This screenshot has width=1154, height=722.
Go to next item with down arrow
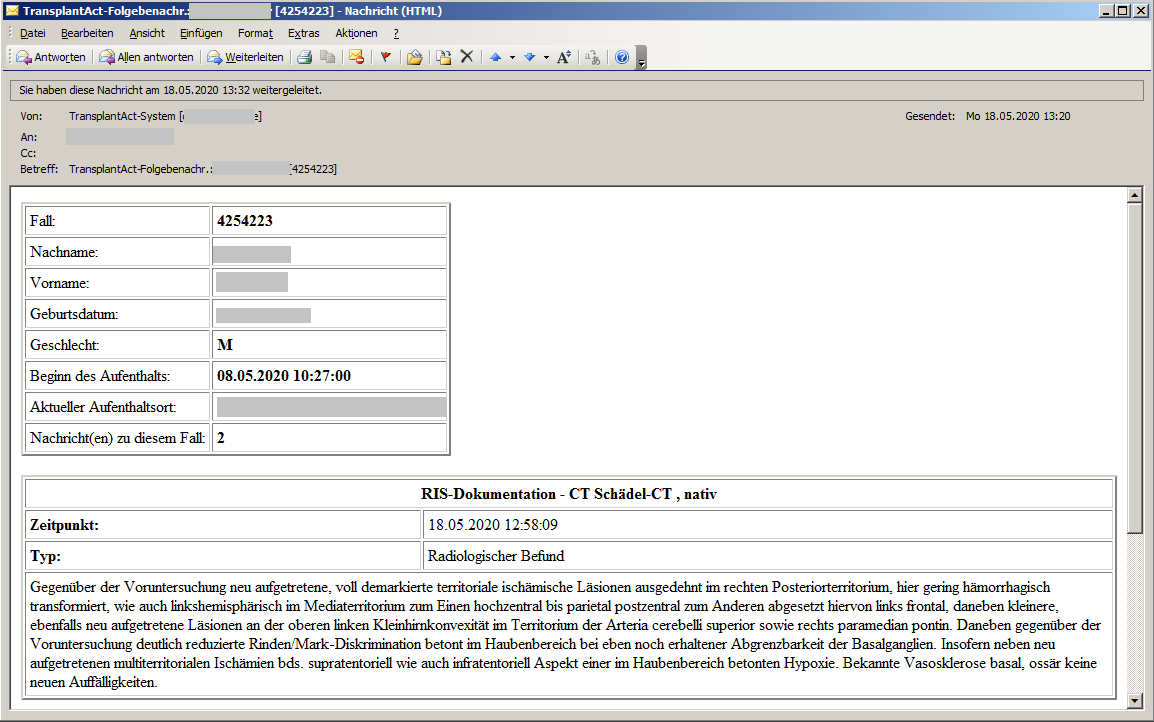tap(530, 57)
